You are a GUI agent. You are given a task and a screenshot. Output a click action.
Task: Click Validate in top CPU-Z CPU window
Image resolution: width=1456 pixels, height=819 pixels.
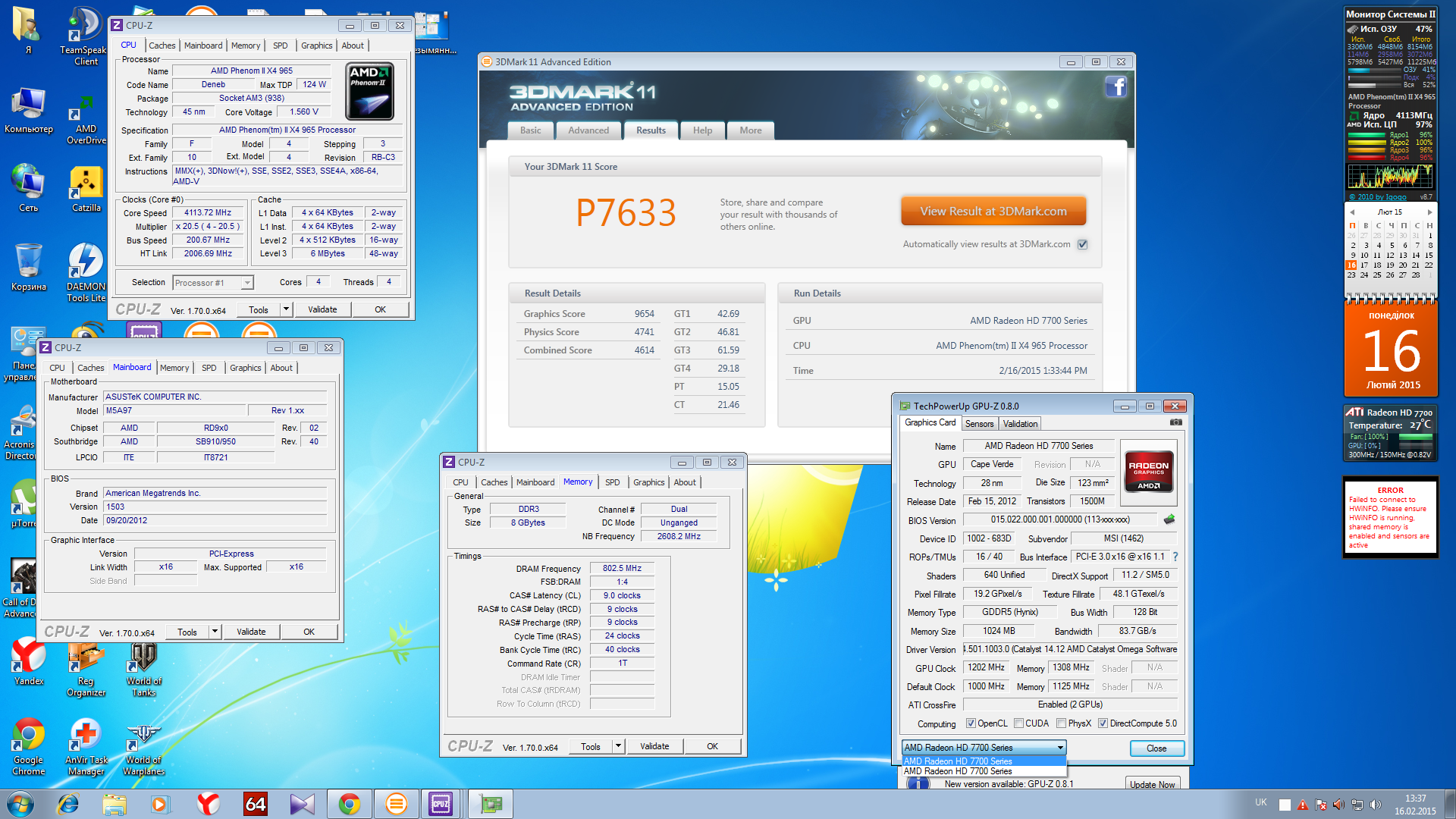click(322, 309)
